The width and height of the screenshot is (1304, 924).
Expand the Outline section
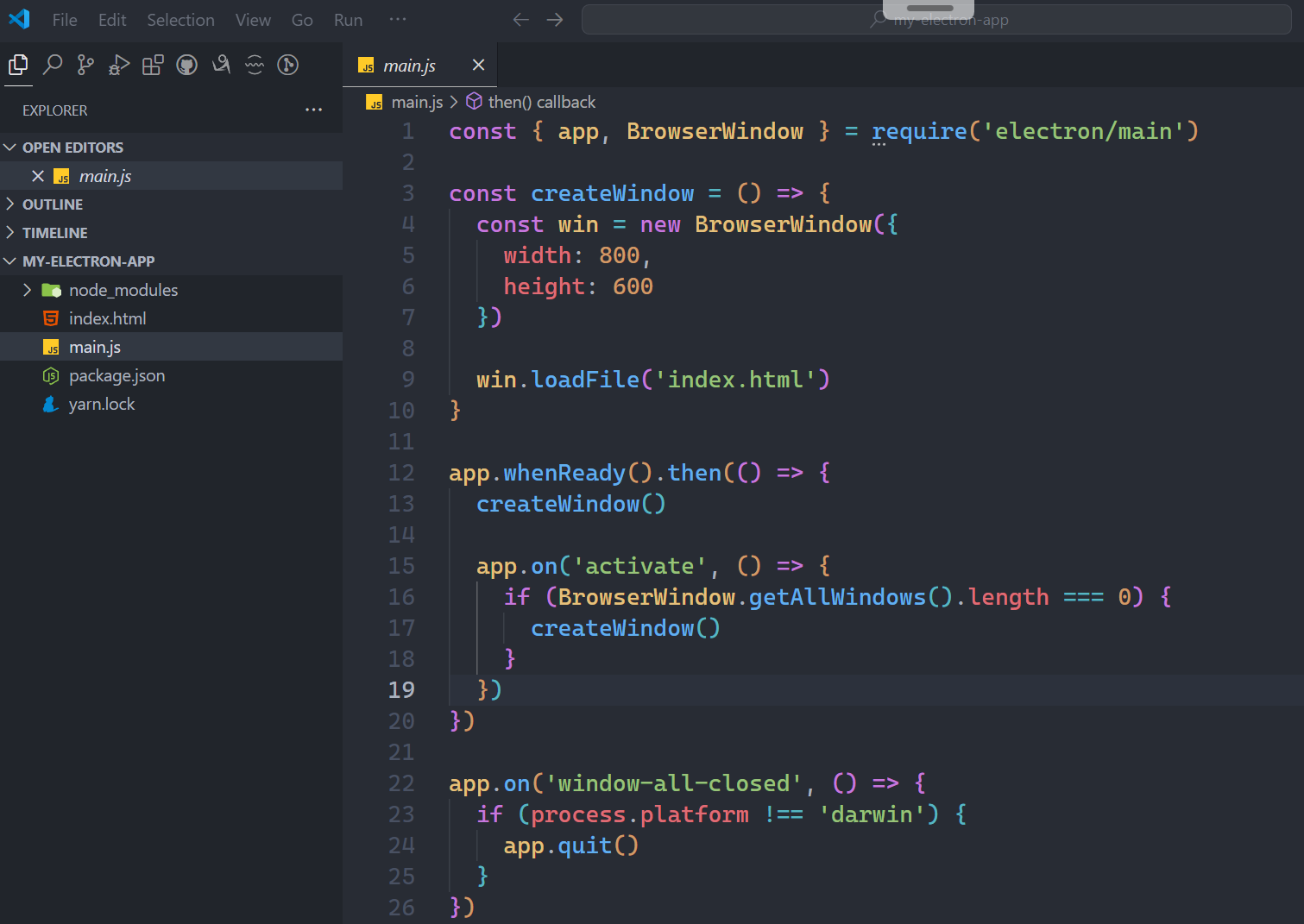[x=10, y=204]
